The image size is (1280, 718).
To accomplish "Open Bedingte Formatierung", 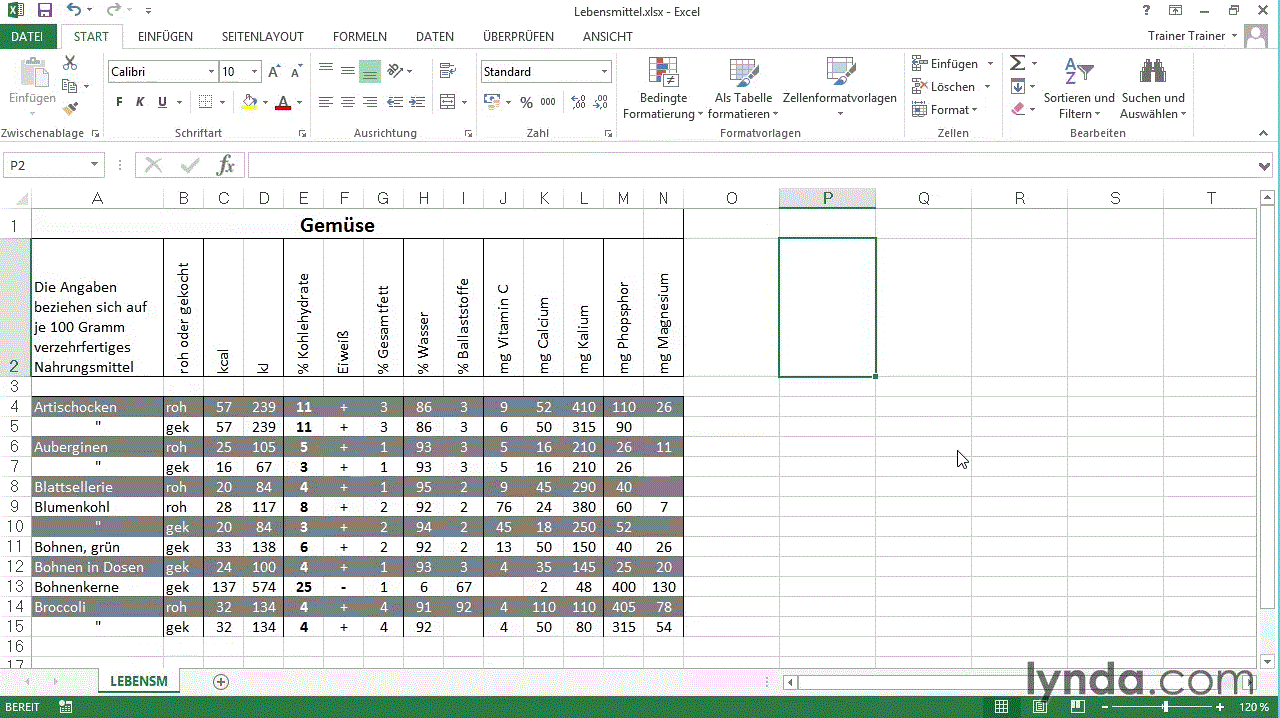I will (663, 89).
